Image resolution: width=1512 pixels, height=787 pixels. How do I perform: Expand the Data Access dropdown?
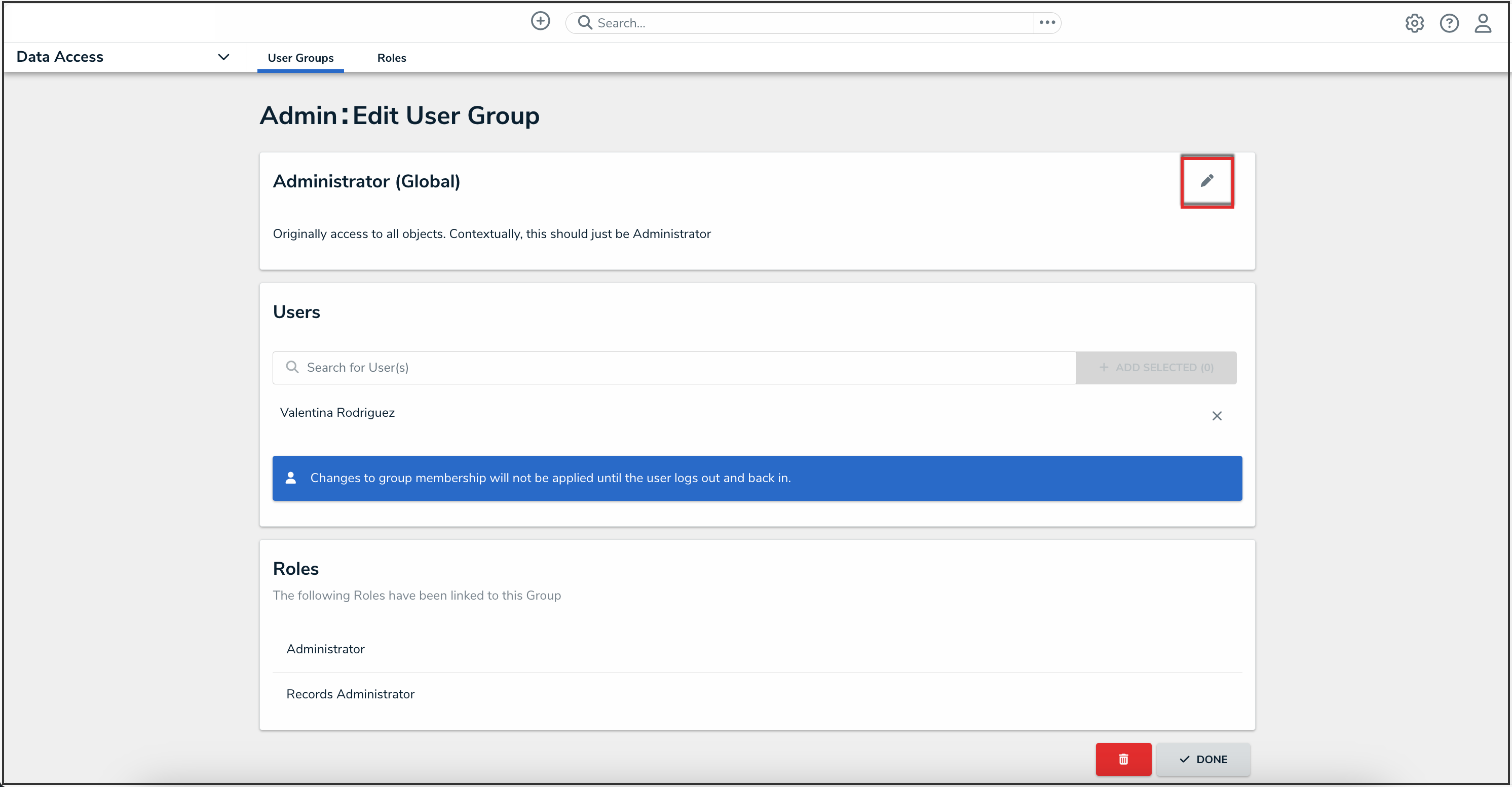click(x=223, y=57)
